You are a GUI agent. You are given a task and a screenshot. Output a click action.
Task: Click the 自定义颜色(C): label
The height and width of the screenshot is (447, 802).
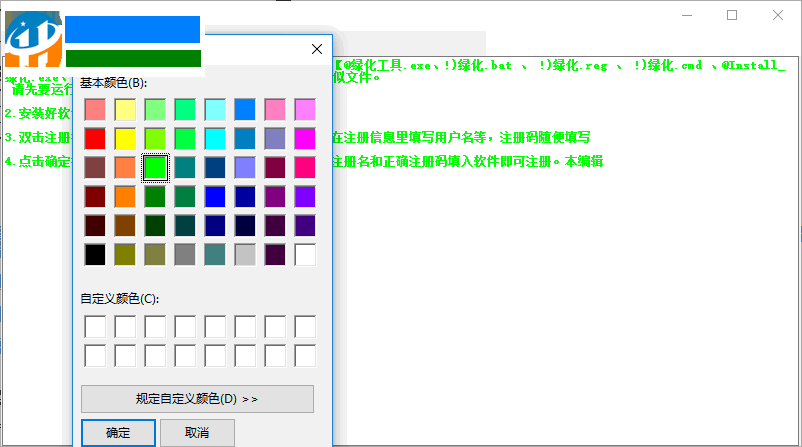(x=119, y=299)
